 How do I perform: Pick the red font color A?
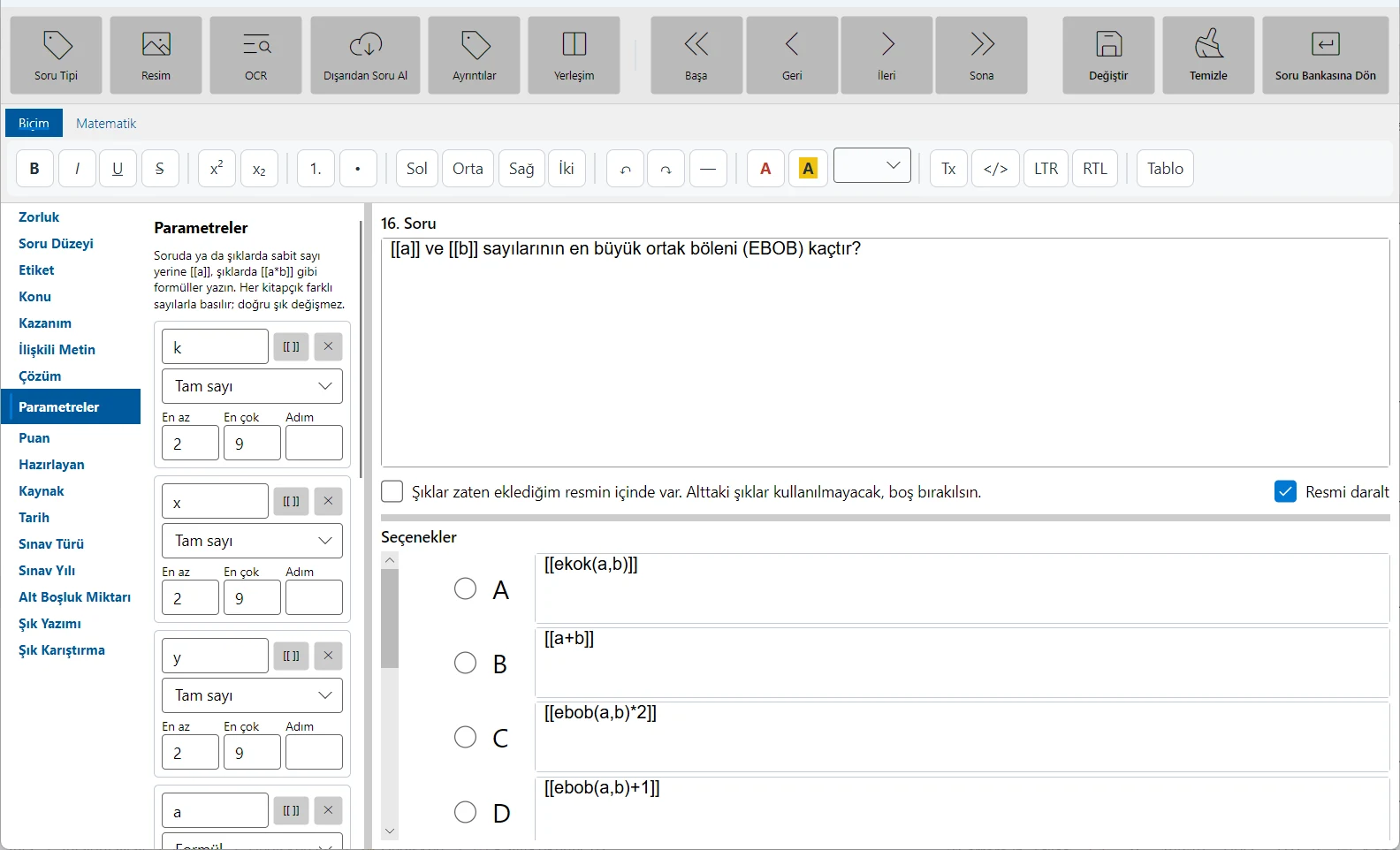pos(765,168)
